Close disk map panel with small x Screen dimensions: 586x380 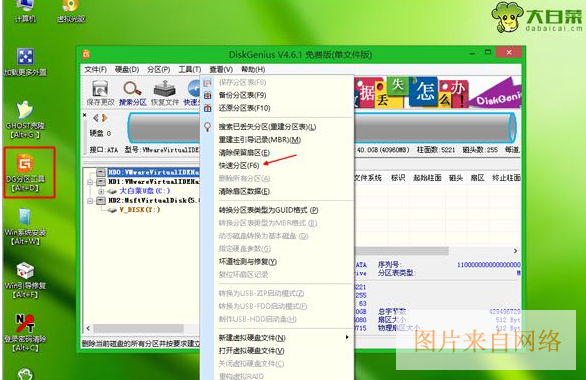(85, 115)
